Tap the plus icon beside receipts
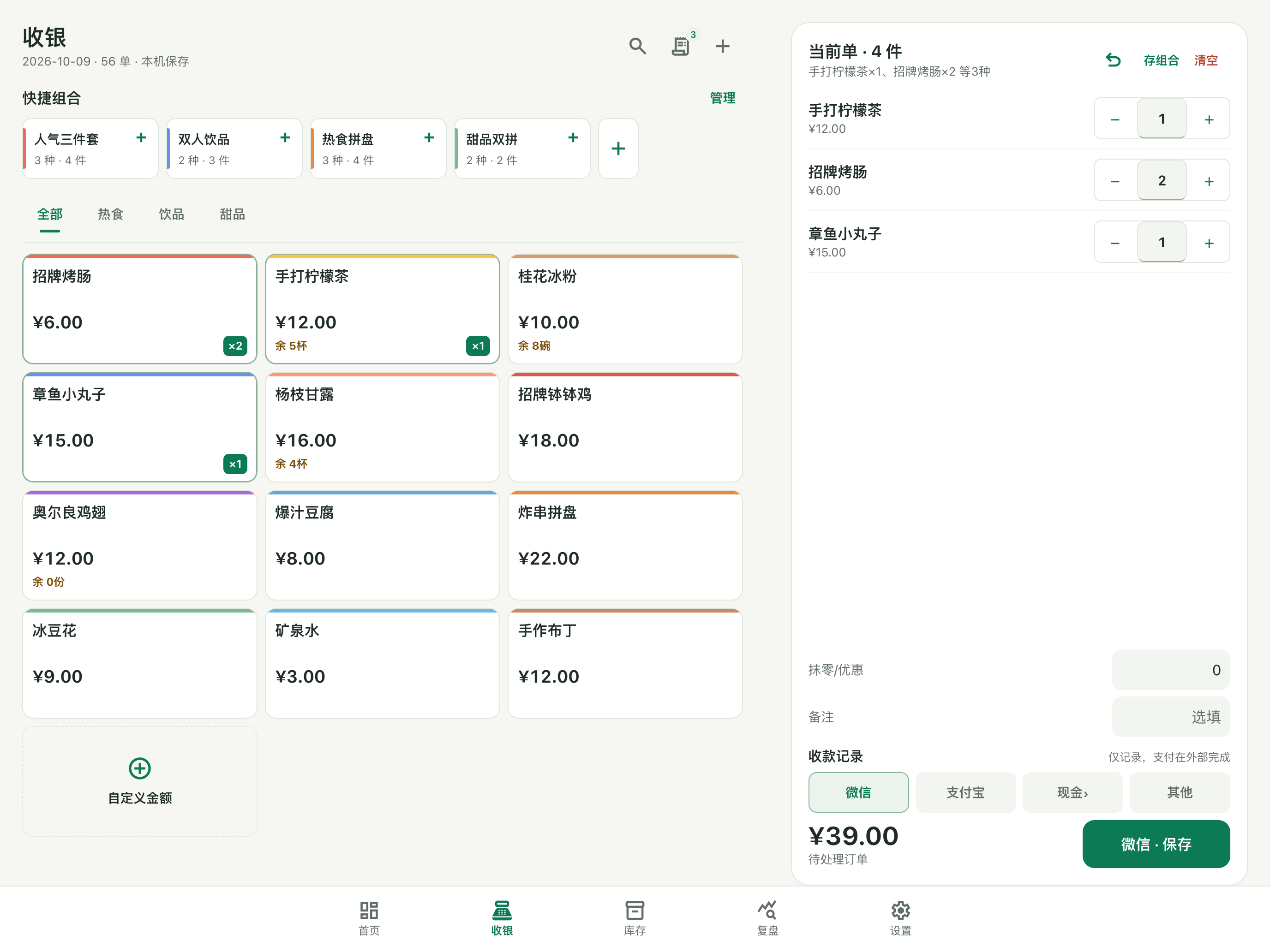Viewport: 1270px width, 952px height. [x=722, y=46]
